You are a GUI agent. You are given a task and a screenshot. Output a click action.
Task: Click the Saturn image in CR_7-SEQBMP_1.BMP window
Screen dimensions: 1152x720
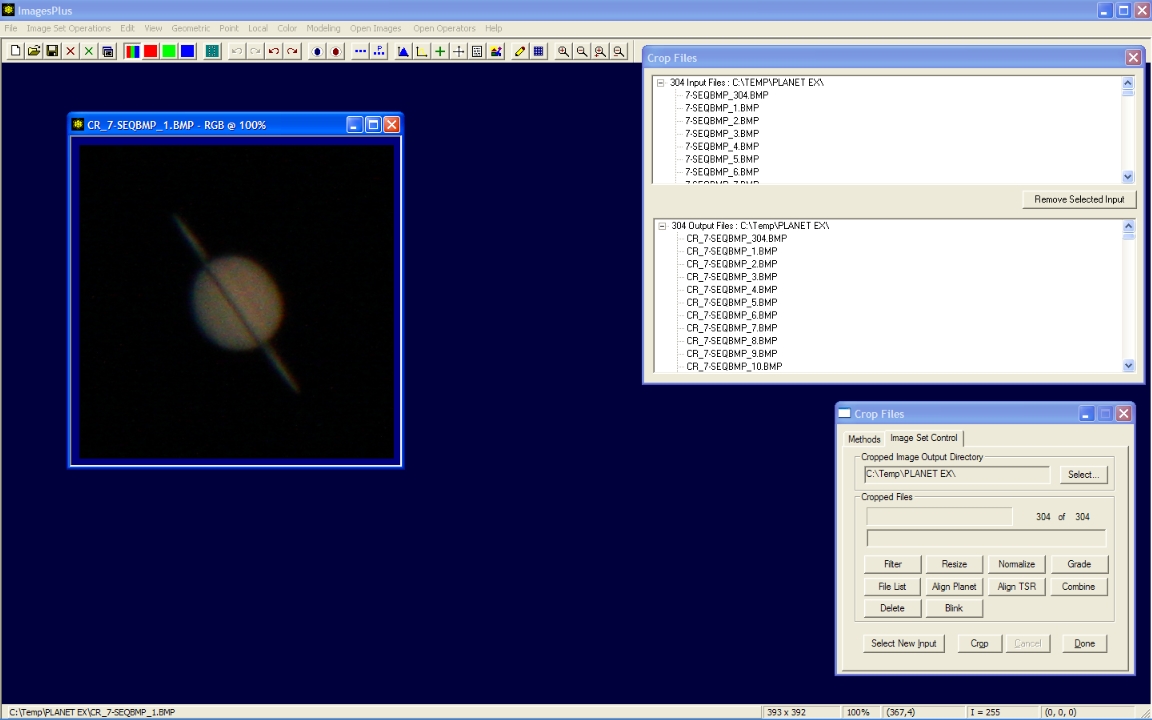click(x=237, y=301)
